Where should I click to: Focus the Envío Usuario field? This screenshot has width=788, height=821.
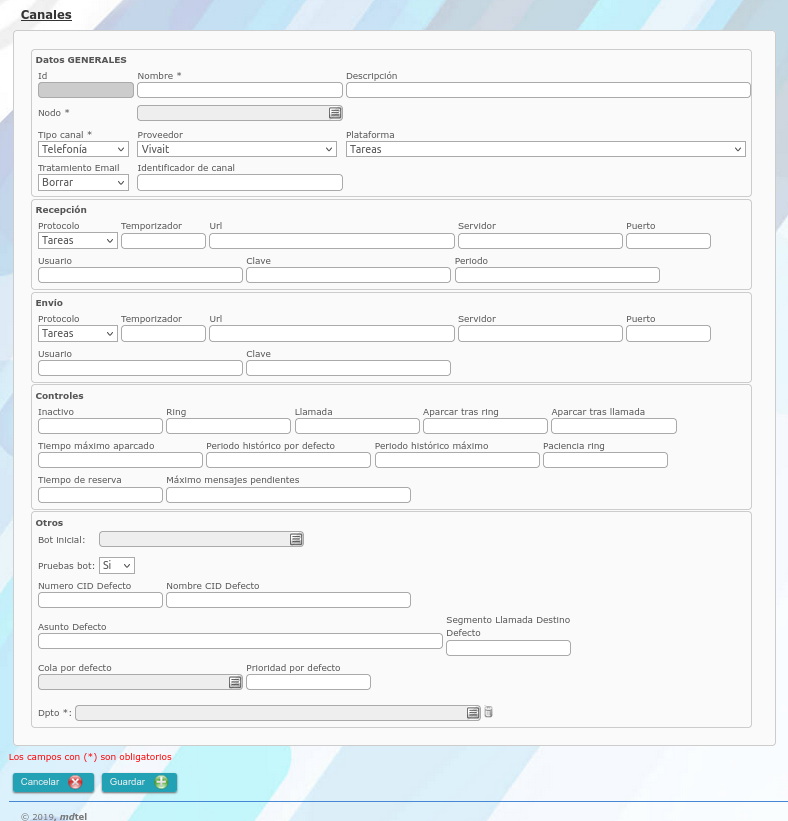click(x=140, y=368)
